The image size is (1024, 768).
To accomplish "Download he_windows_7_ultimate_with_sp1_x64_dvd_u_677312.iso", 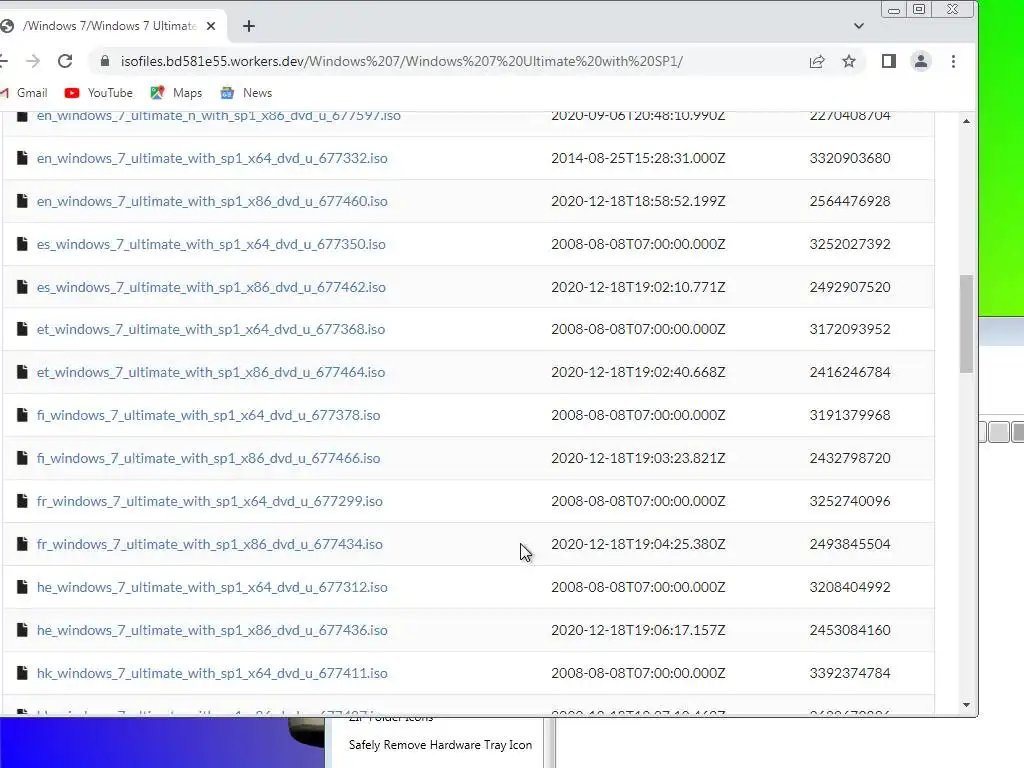I will pyautogui.click(x=212, y=587).
